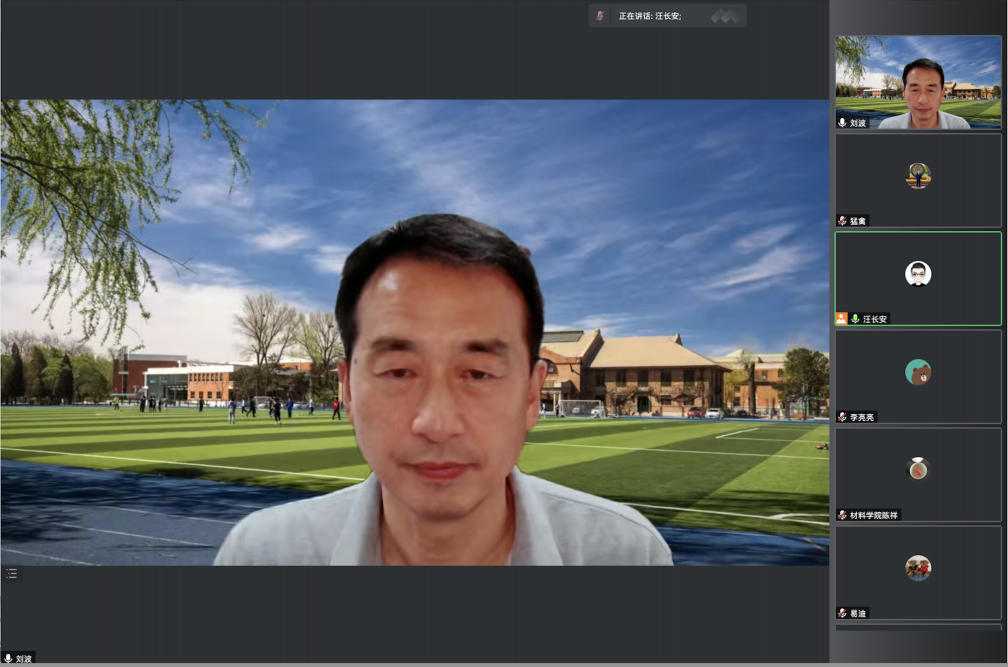Click 李亮亮's muted microphone icon
This screenshot has width=1008, height=667.
point(843,417)
